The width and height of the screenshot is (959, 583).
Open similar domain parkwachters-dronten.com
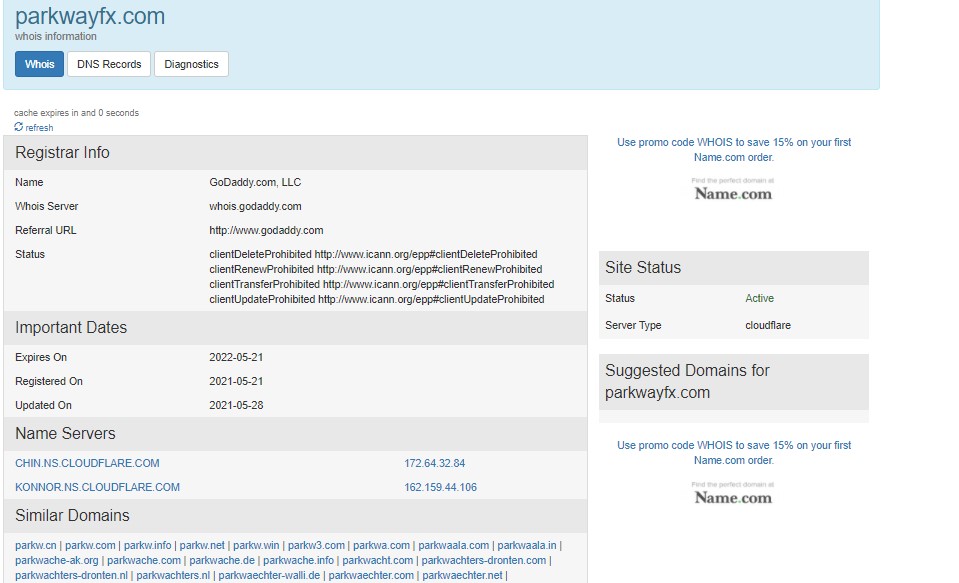(x=483, y=560)
